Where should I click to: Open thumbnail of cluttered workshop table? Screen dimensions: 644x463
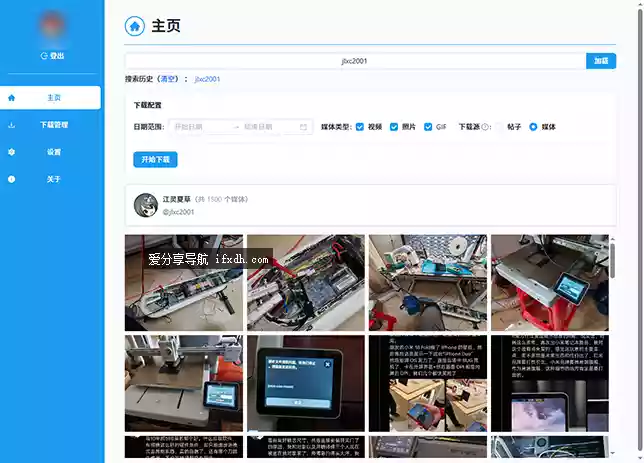pyautogui.click(x=428, y=283)
